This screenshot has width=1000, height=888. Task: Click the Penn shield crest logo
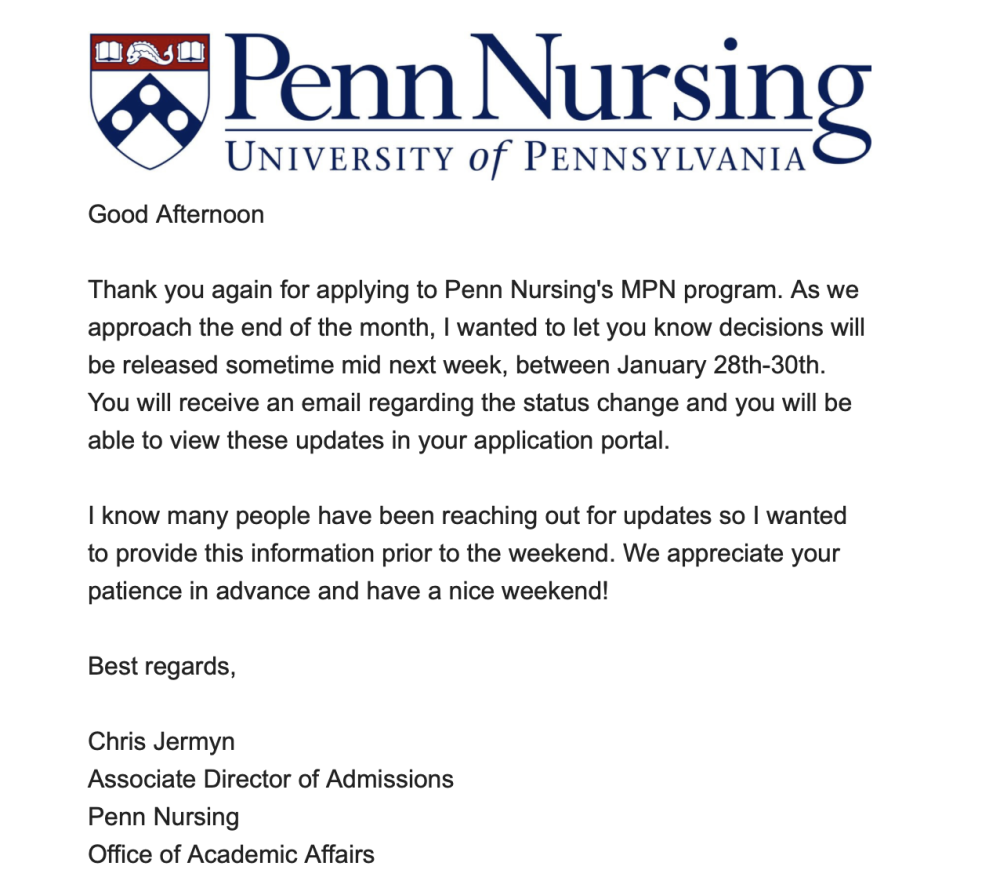150,100
